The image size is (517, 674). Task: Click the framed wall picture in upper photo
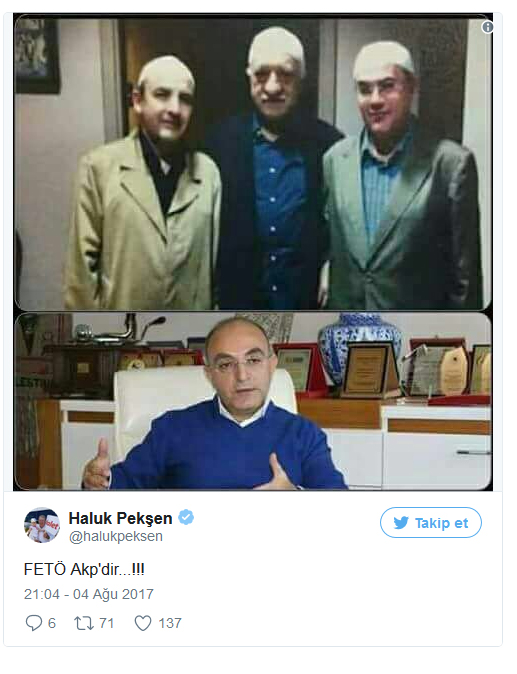click(37, 56)
